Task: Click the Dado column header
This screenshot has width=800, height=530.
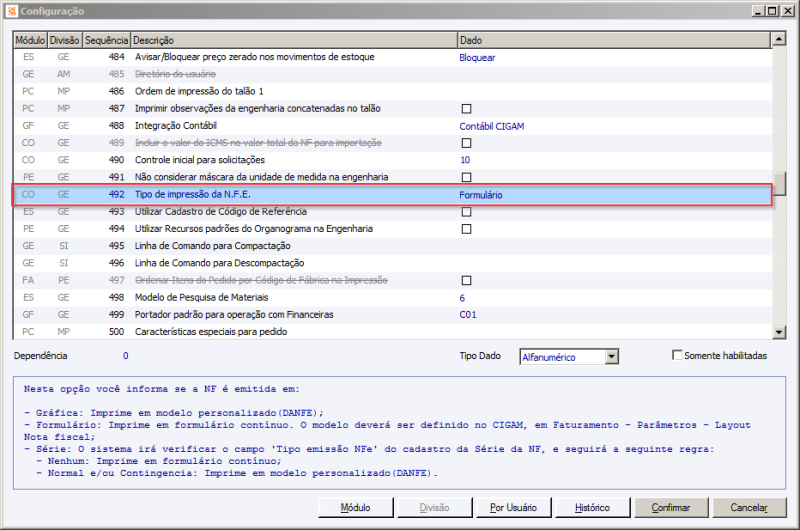Action: [x=614, y=40]
